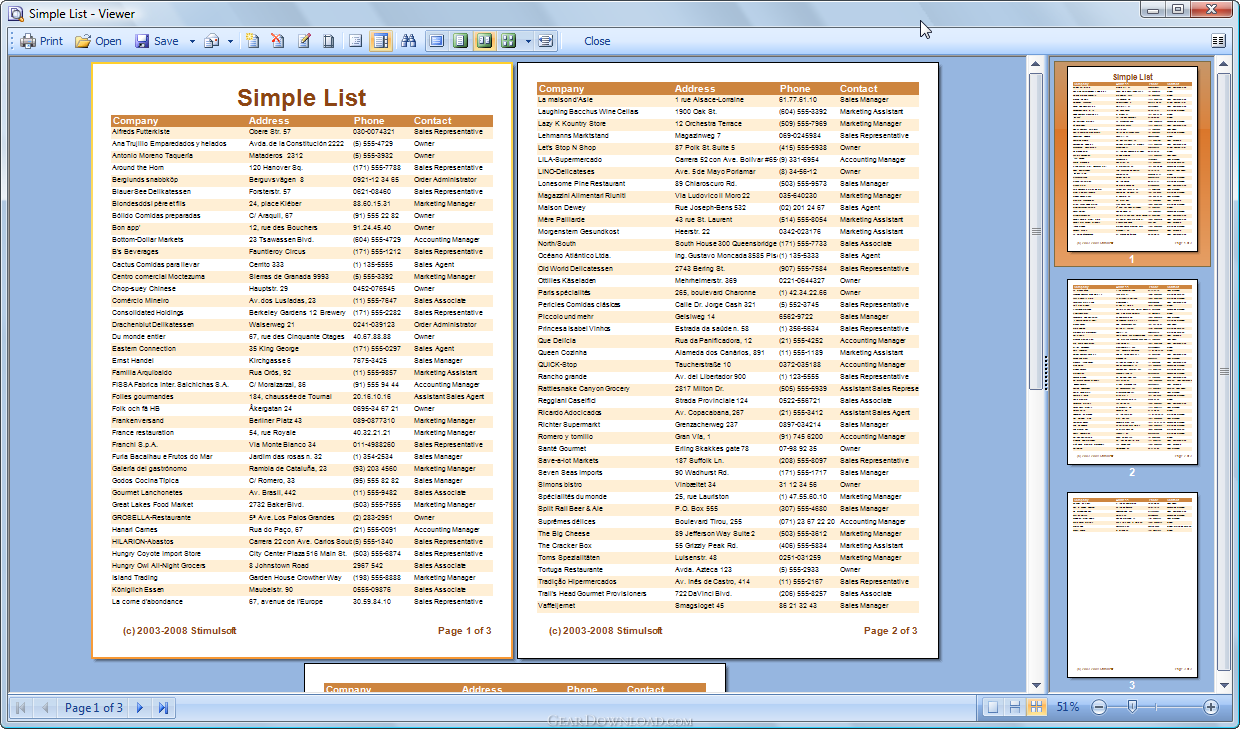Toggle the highlighted Thumbnails panel button
This screenshot has width=1240, height=729.
coord(380,41)
